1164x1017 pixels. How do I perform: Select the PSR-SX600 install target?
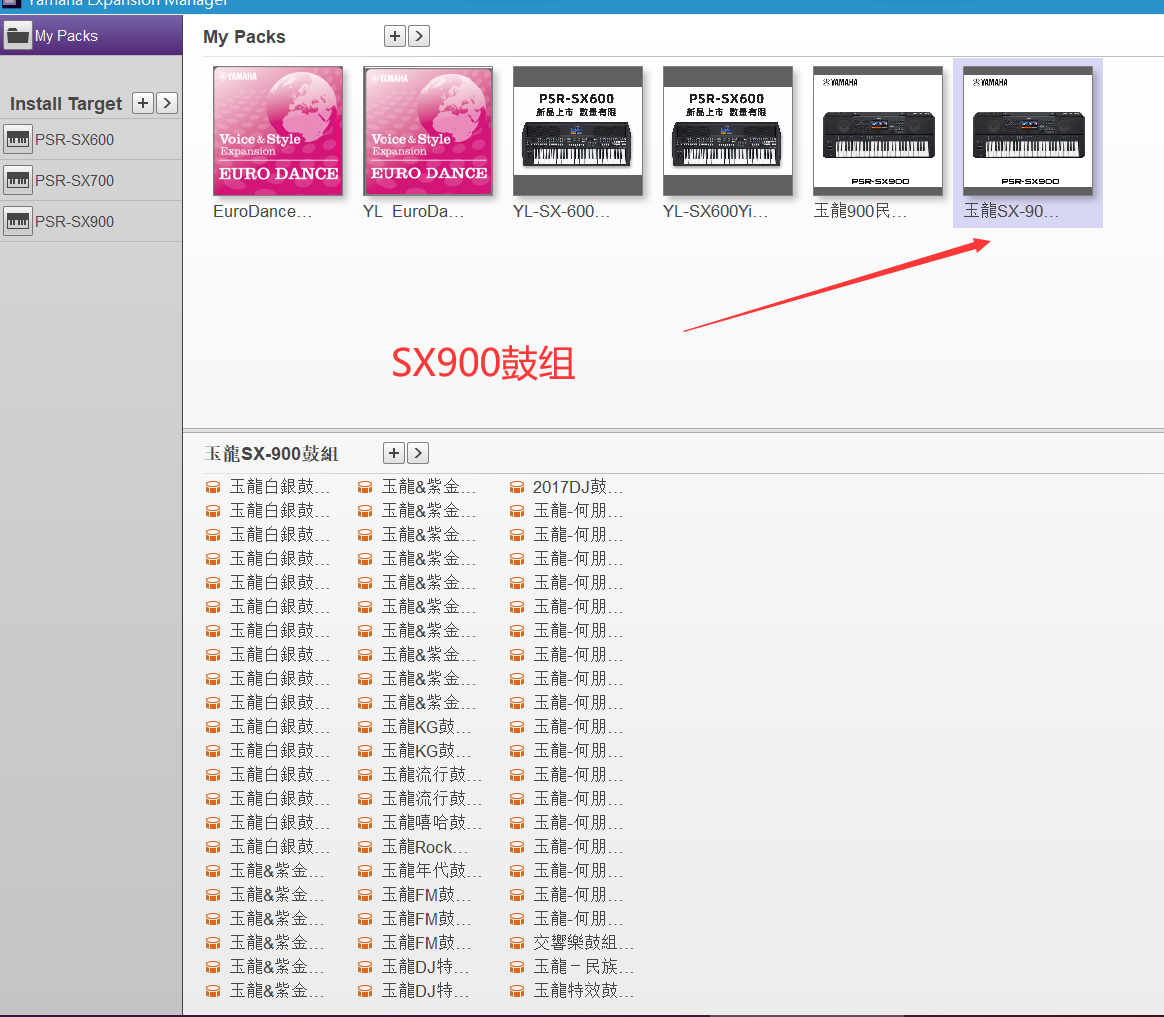point(91,140)
